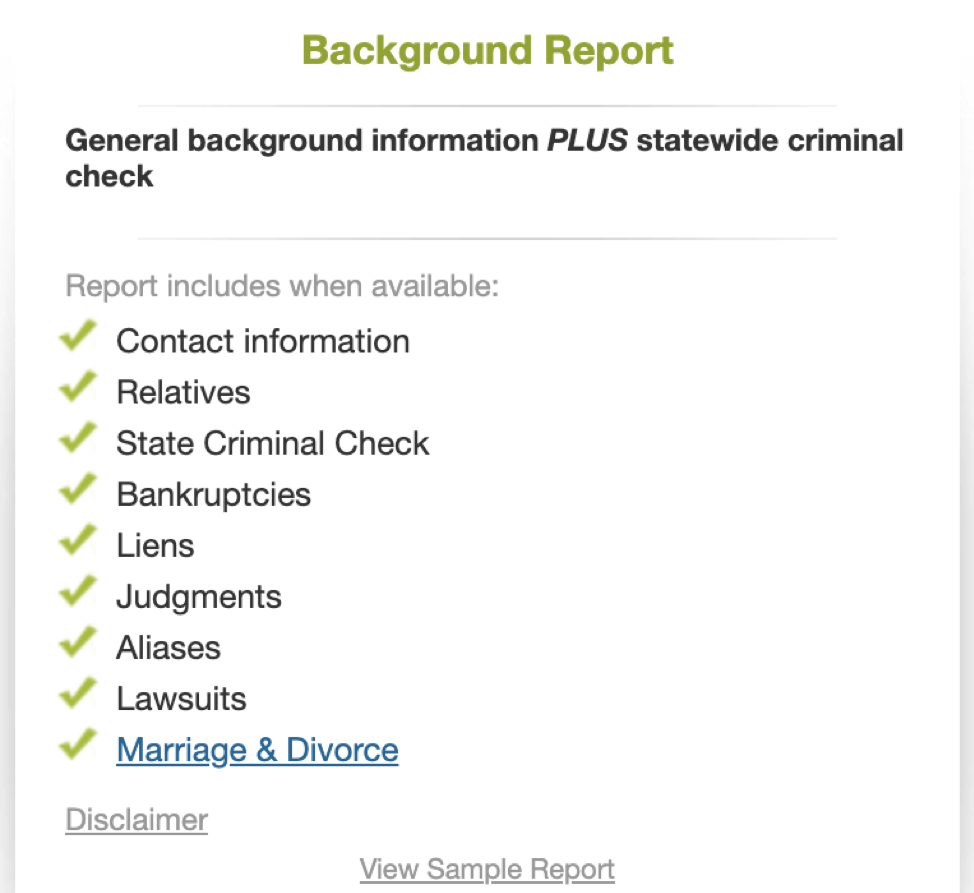Select the State Criminal Check checkmark icon
The image size is (974, 893).
[x=78, y=437]
